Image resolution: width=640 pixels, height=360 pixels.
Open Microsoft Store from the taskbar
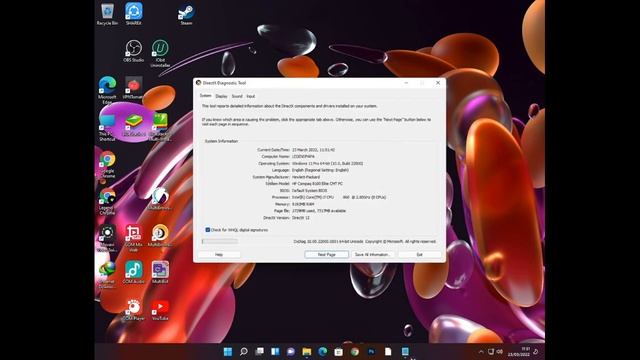338,351
